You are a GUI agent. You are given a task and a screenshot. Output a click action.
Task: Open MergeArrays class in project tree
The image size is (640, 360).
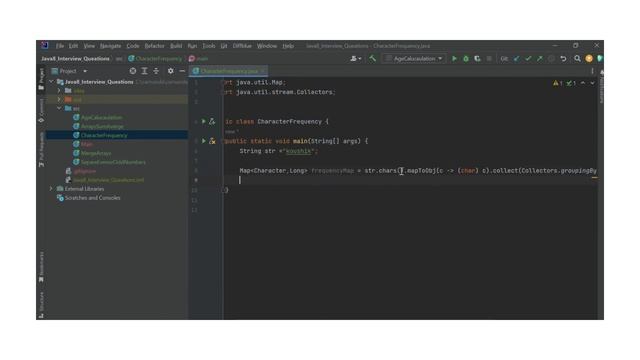coord(96,153)
